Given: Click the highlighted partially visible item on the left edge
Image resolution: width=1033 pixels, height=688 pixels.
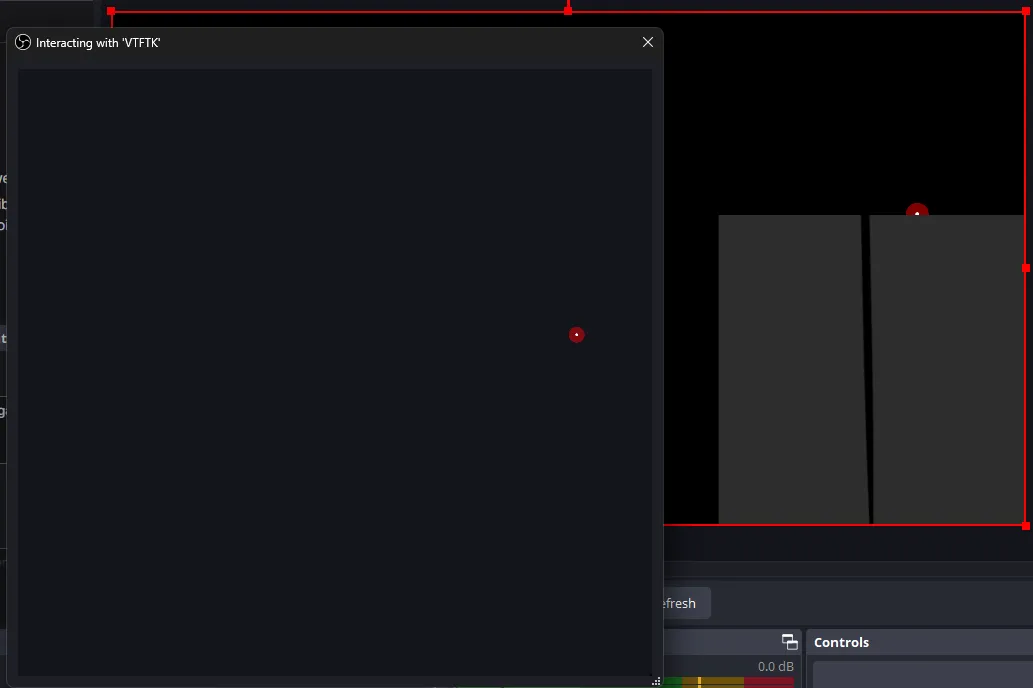Looking at the screenshot, I should pos(4,338).
